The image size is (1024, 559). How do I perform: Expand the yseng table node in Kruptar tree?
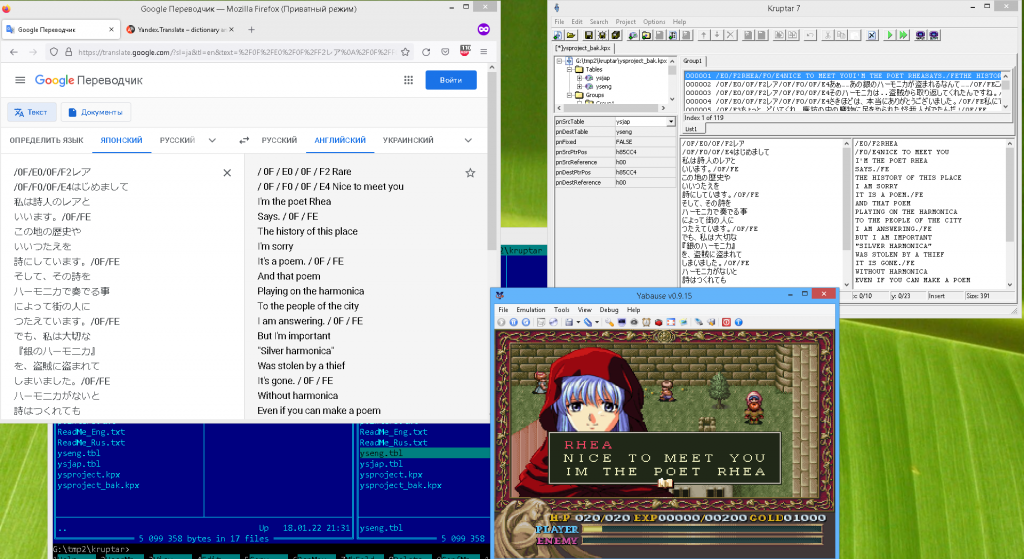(x=579, y=86)
